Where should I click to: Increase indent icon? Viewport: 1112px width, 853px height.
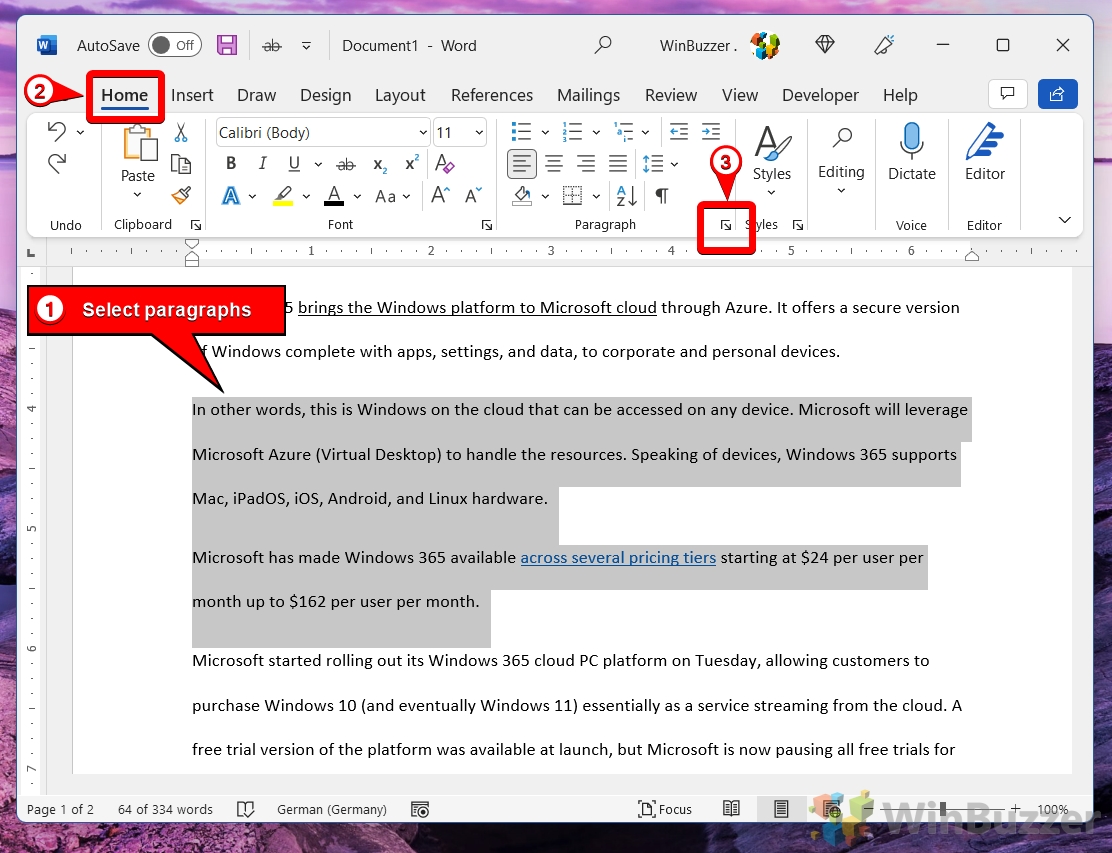click(x=711, y=131)
